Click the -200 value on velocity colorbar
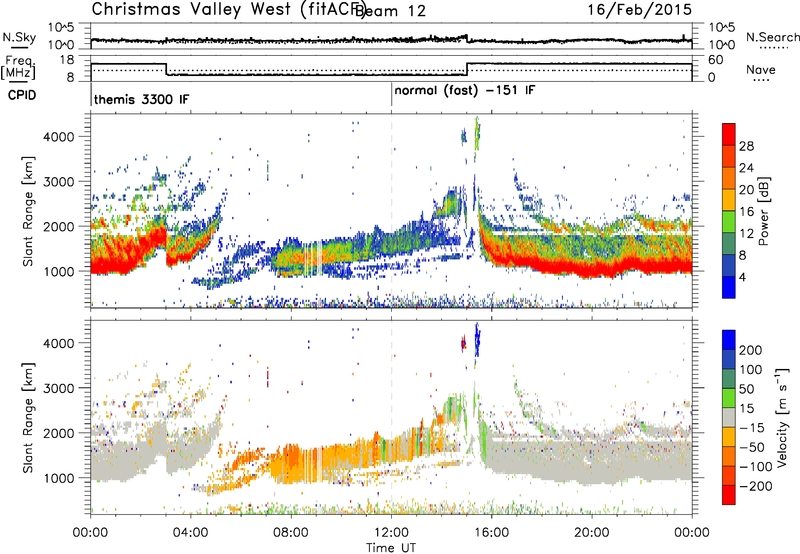The width and height of the screenshot is (800, 554). coord(756,486)
